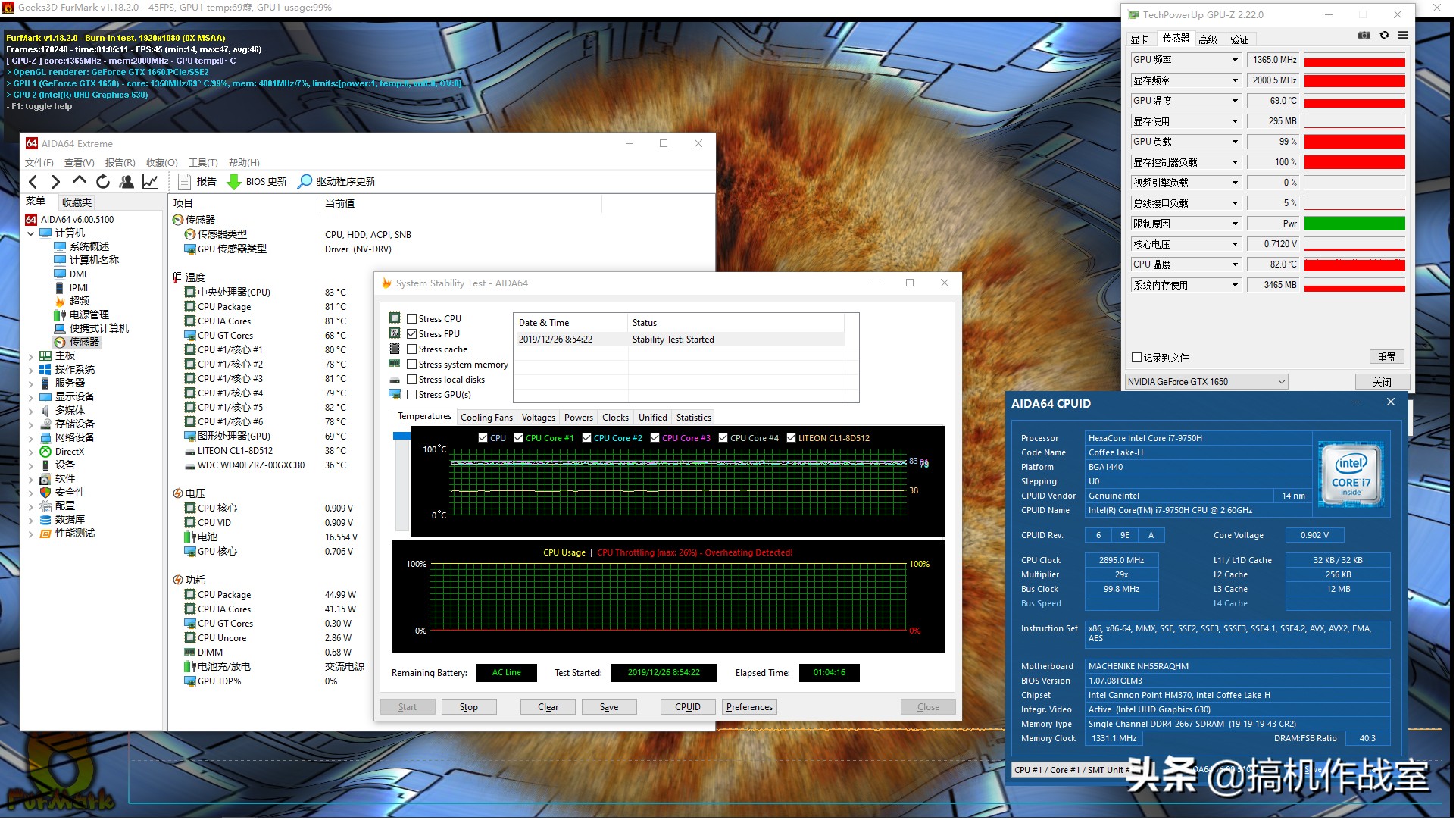1456x820 pixels.
Task: Click Stop button in Stability Test
Action: coord(469,708)
